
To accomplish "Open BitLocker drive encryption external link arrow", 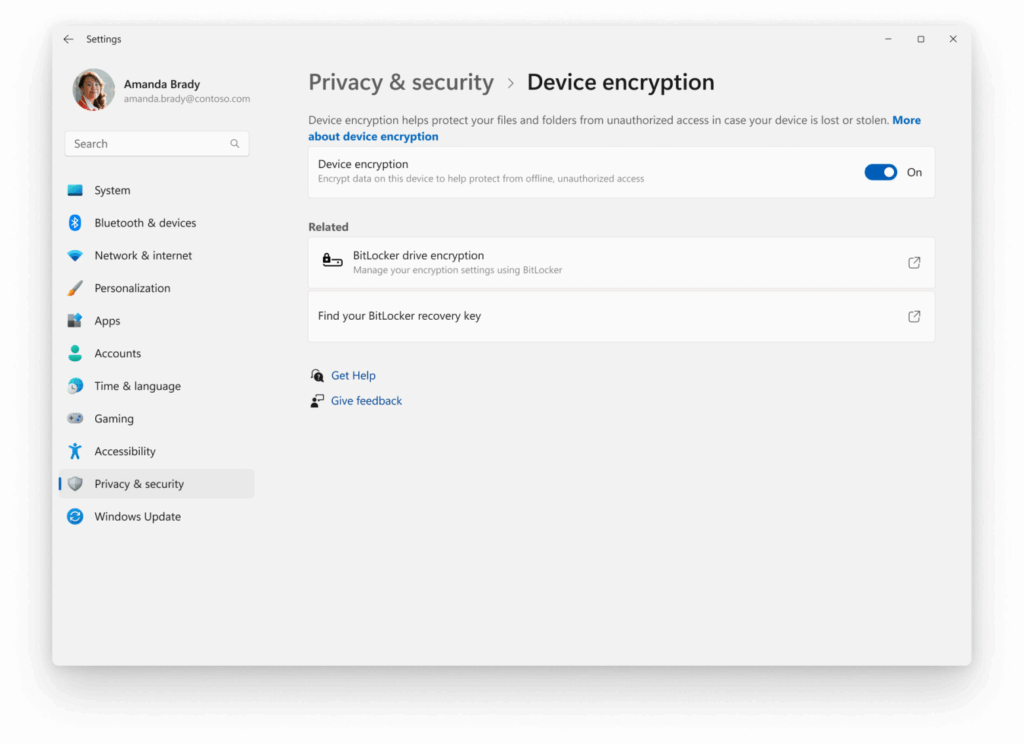I will click(x=914, y=262).
